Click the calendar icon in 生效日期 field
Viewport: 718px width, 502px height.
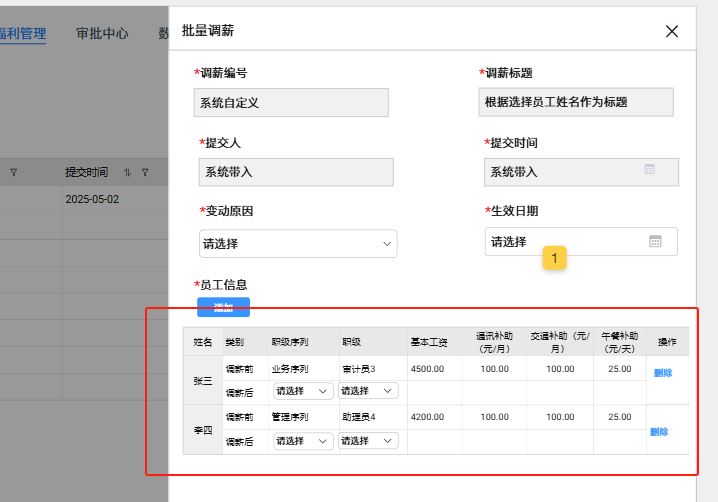point(655,241)
